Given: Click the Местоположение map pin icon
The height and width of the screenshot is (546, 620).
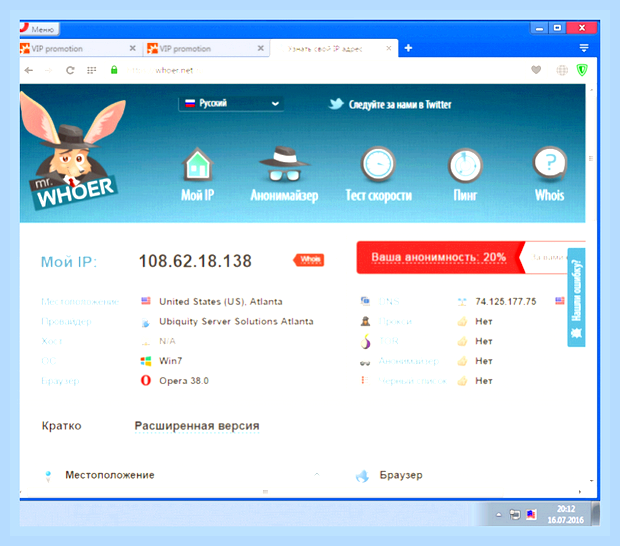Looking at the screenshot, I should [48, 476].
